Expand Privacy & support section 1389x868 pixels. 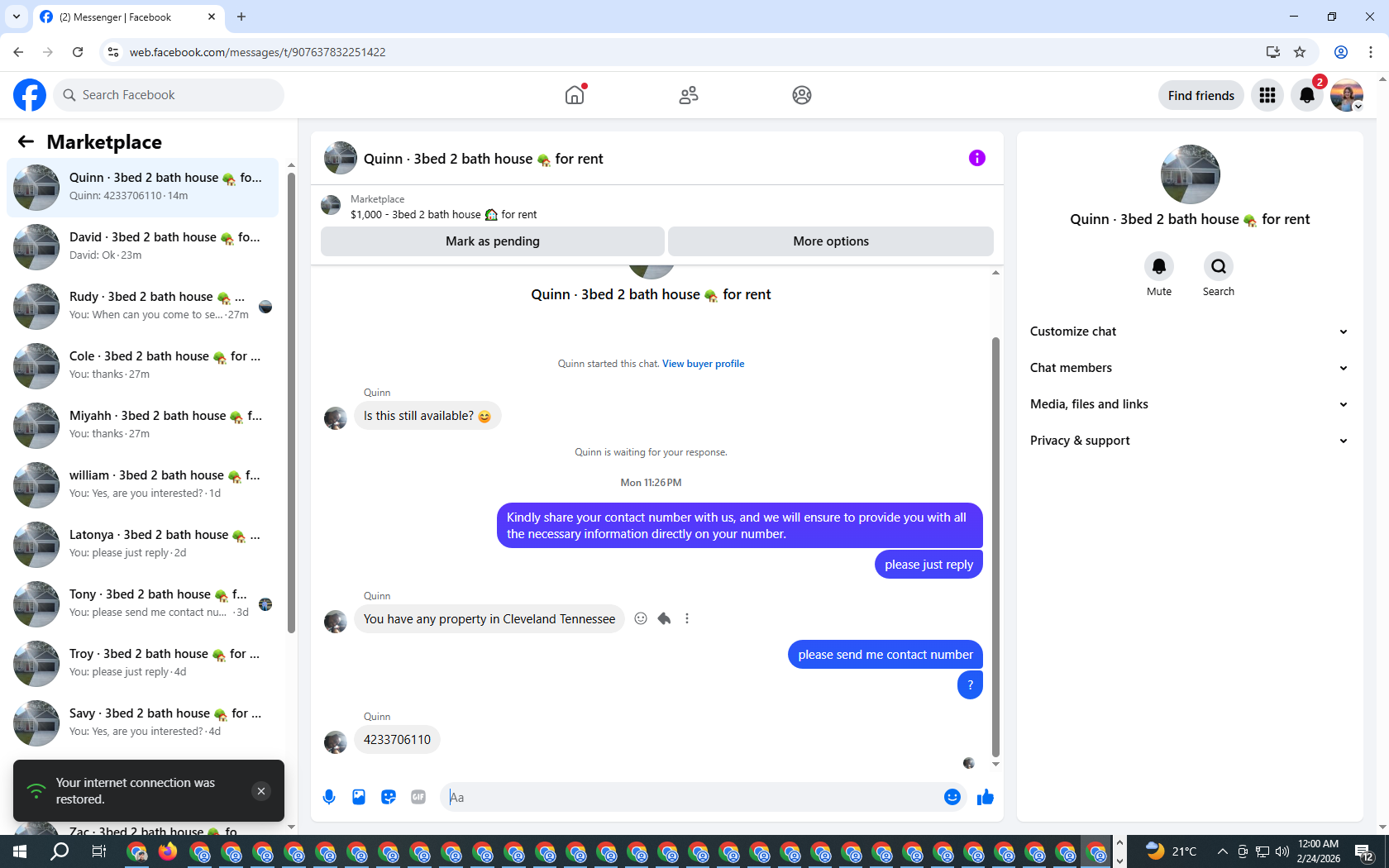click(x=1190, y=441)
